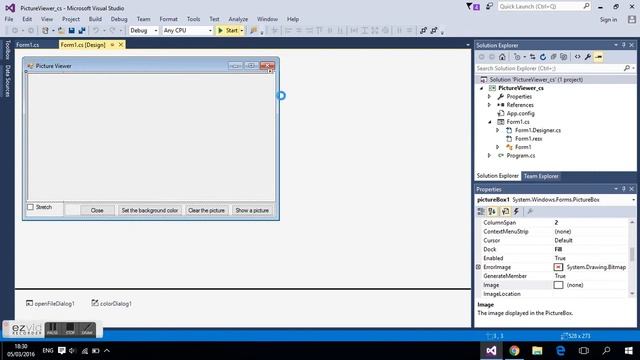The height and width of the screenshot is (360, 640).
Task: Switch to the Form1.cs code tab
Action: pyautogui.click(x=28, y=45)
